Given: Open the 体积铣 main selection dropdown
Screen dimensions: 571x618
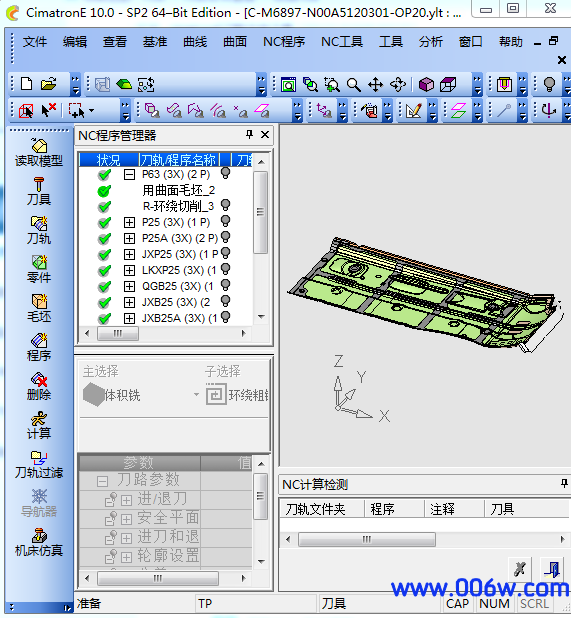Looking at the screenshot, I should 196,395.
